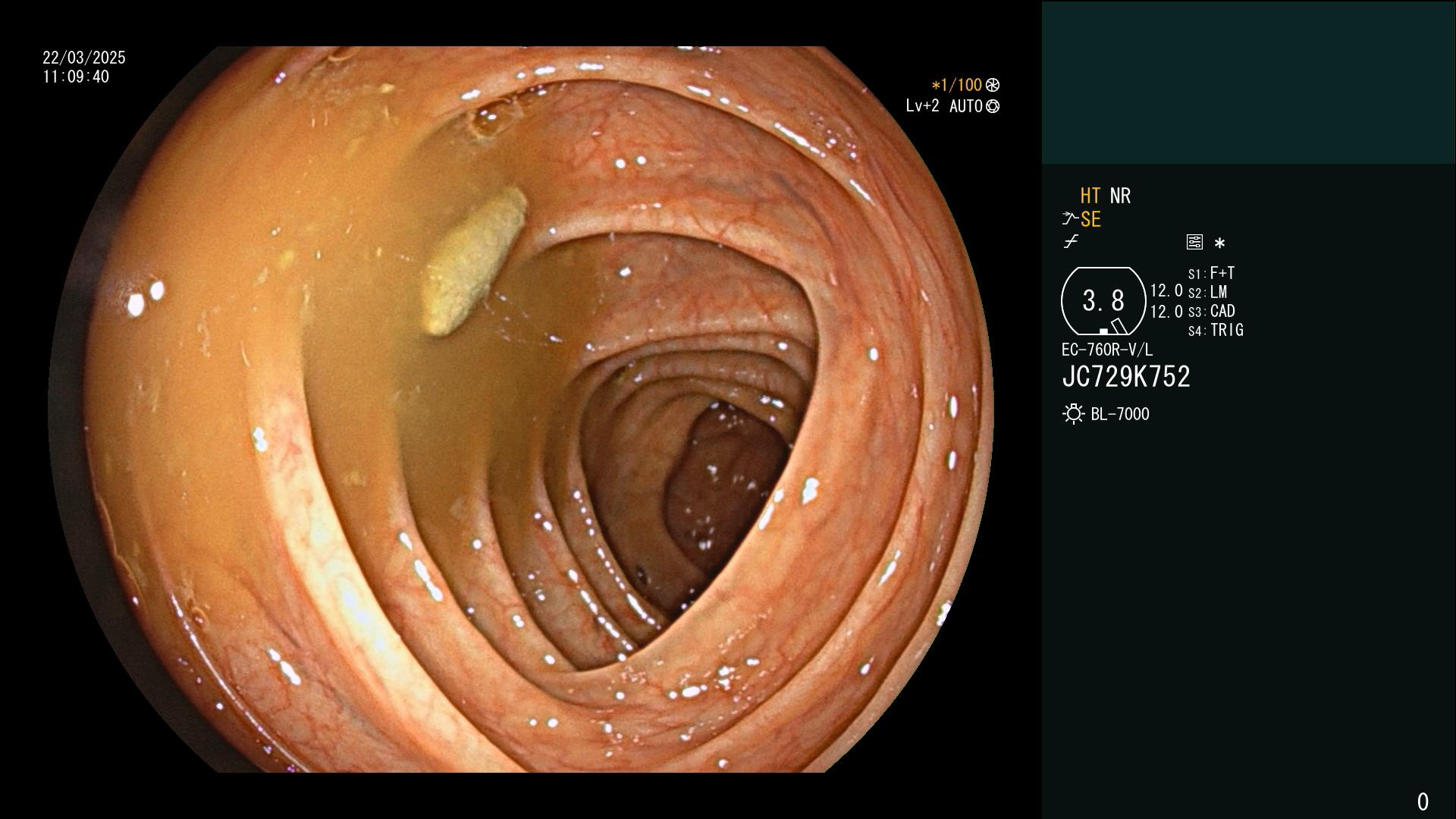This screenshot has width=1456, height=819.
Task: Click the asterisk next to the sliders icon
Action: [1219, 243]
